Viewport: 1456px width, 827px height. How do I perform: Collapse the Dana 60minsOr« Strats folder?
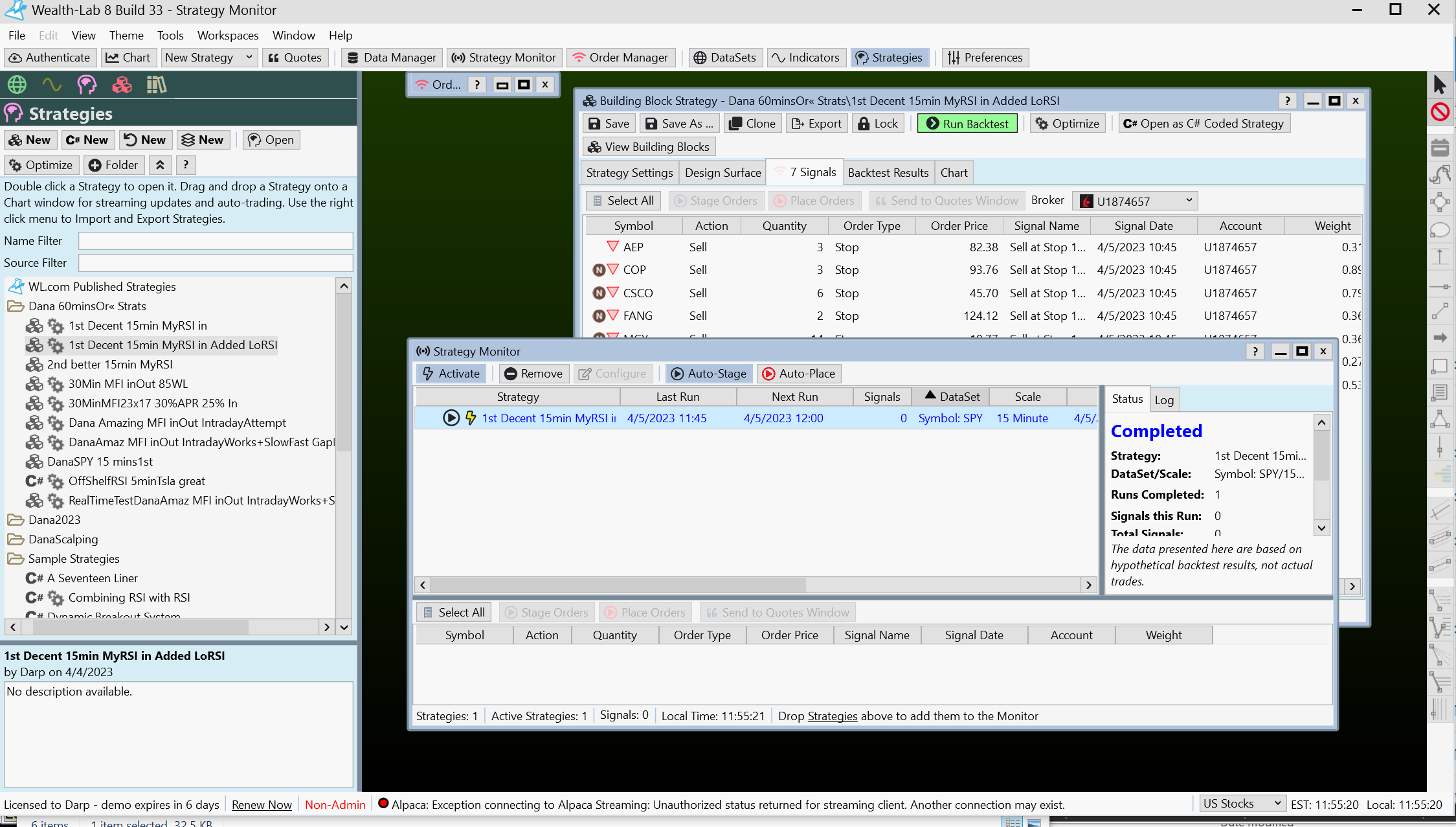pyautogui.click(x=16, y=306)
